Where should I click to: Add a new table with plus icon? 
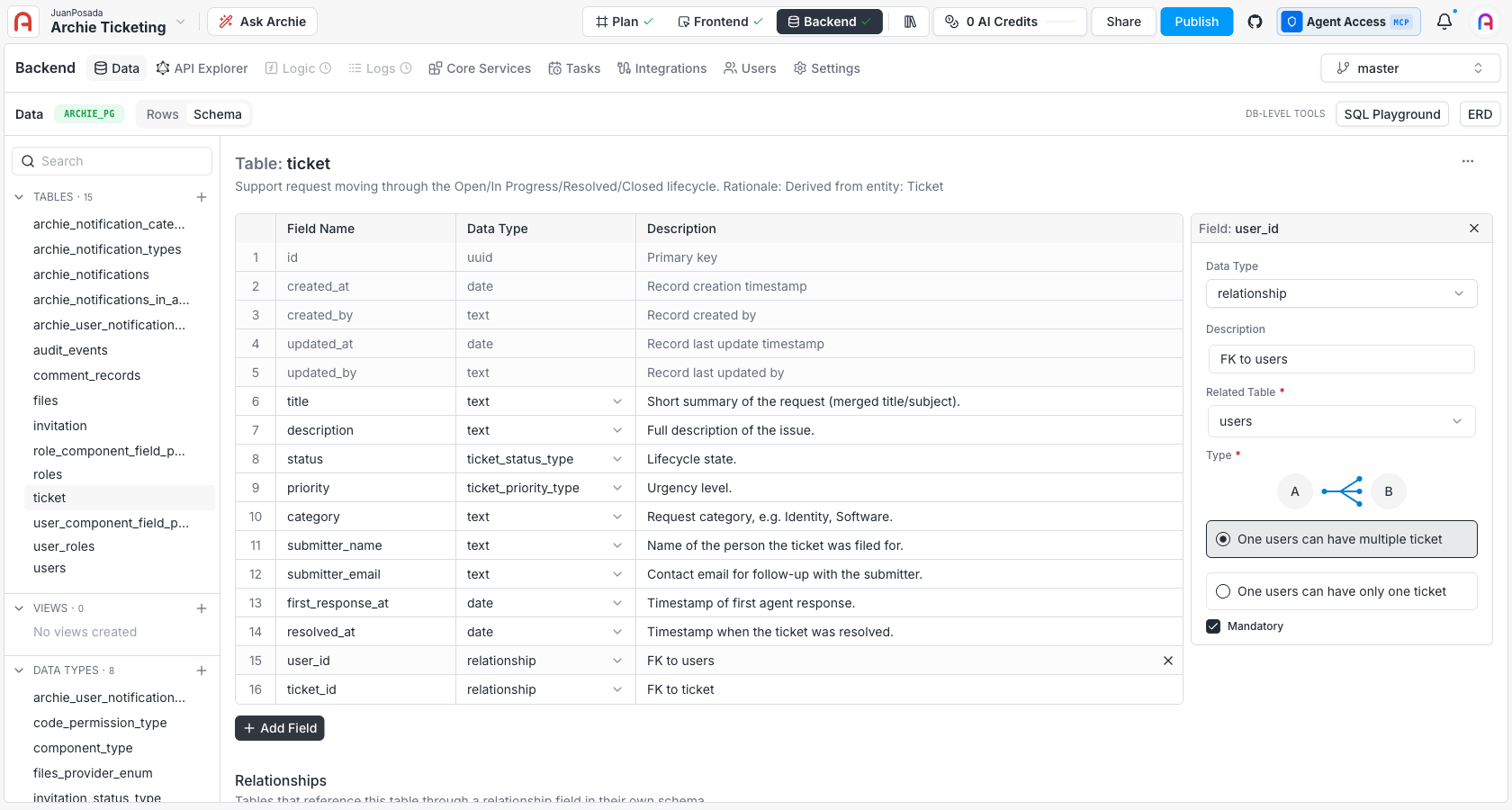pyautogui.click(x=202, y=197)
